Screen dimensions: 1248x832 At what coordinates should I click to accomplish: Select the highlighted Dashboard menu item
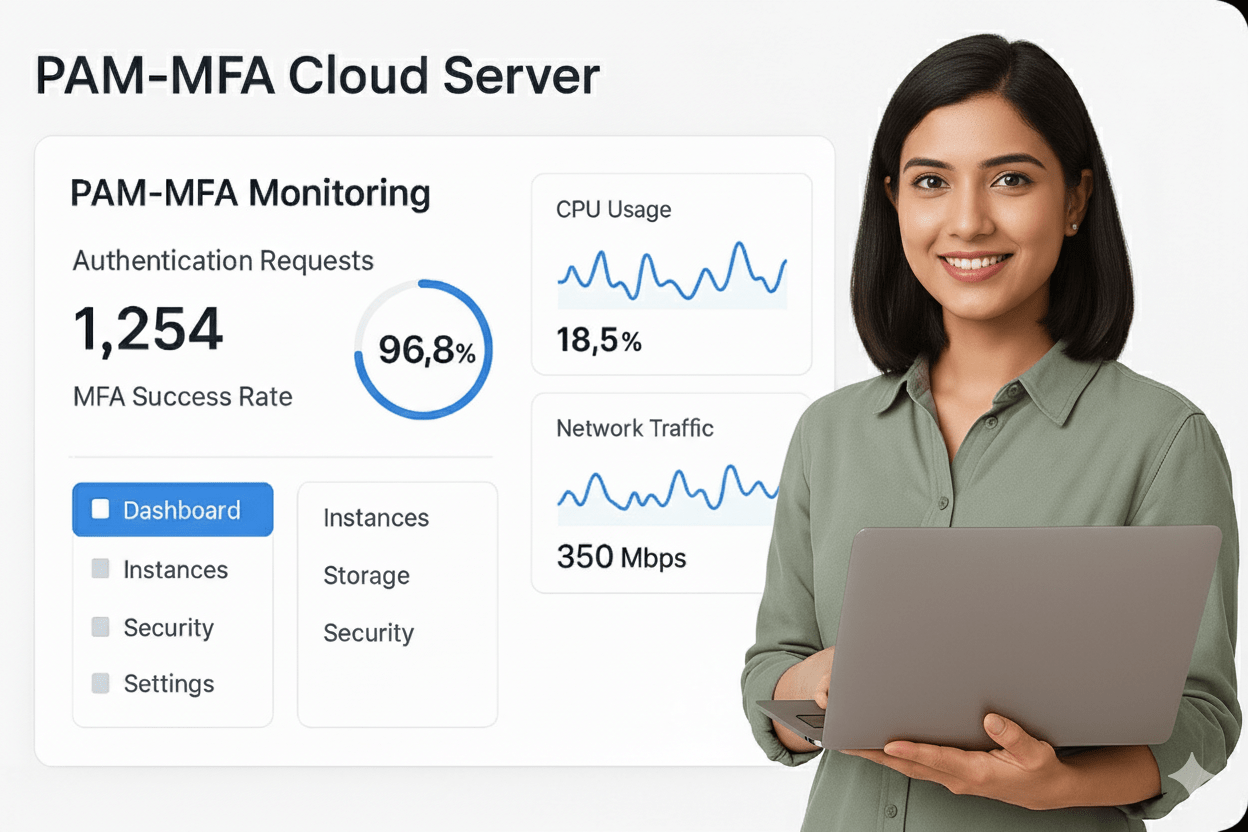(x=172, y=510)
